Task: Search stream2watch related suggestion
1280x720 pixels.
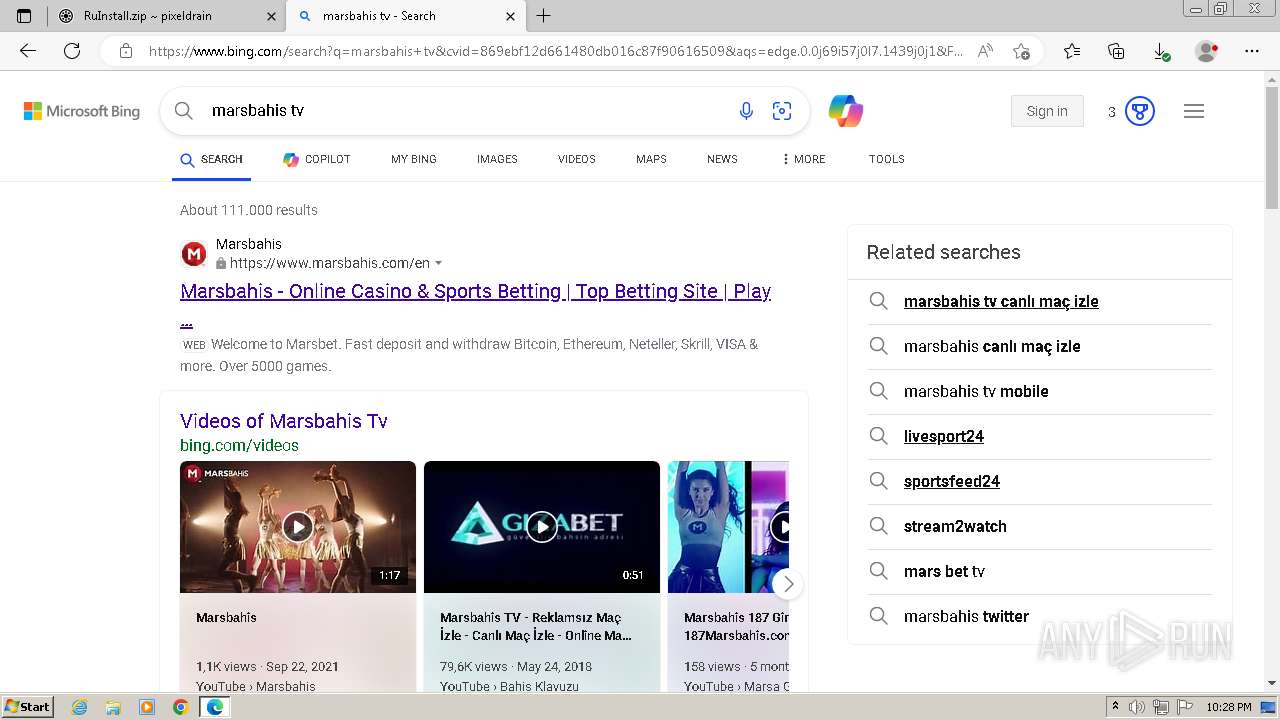Action: (x=955, y=526)
